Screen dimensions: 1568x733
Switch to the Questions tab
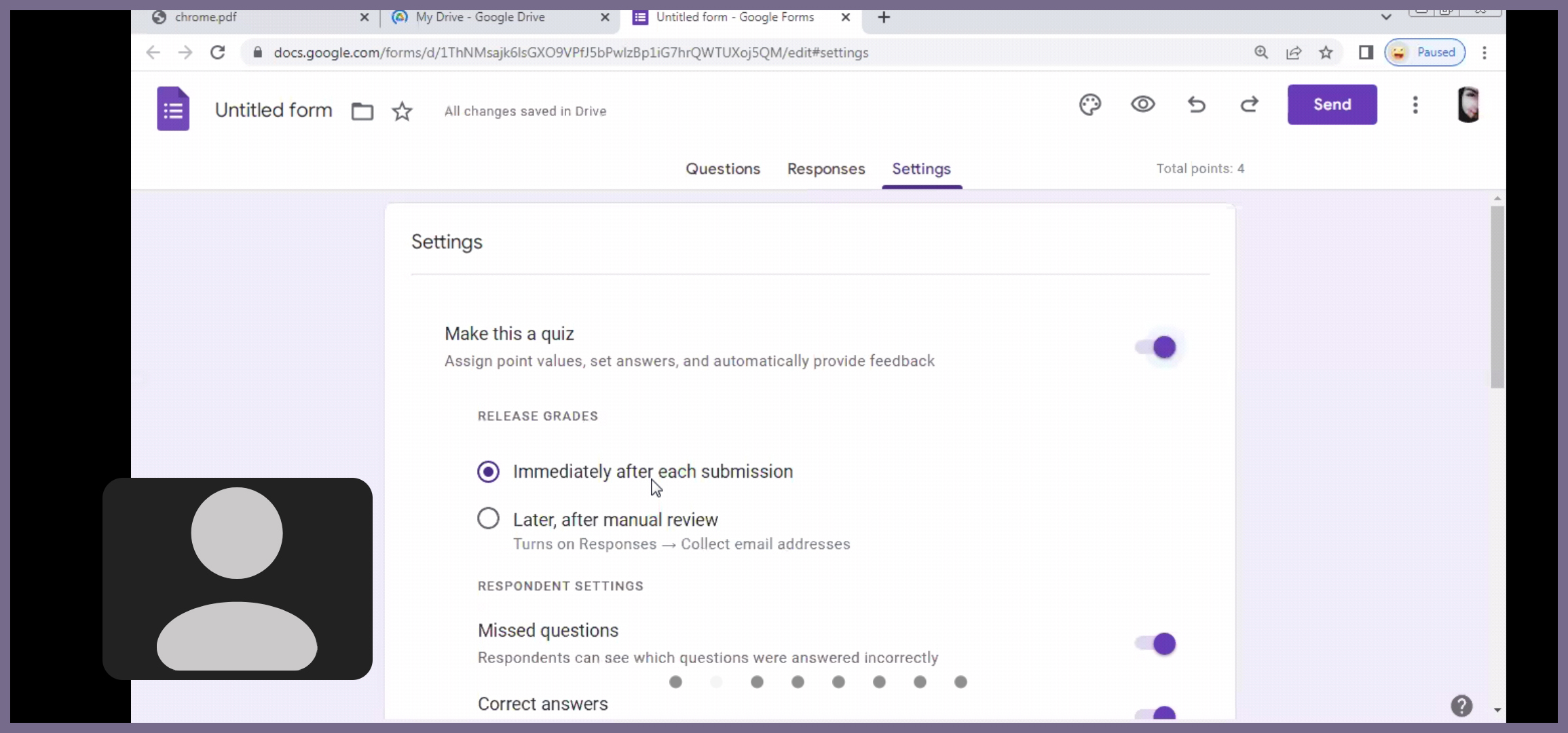[722, 169]
